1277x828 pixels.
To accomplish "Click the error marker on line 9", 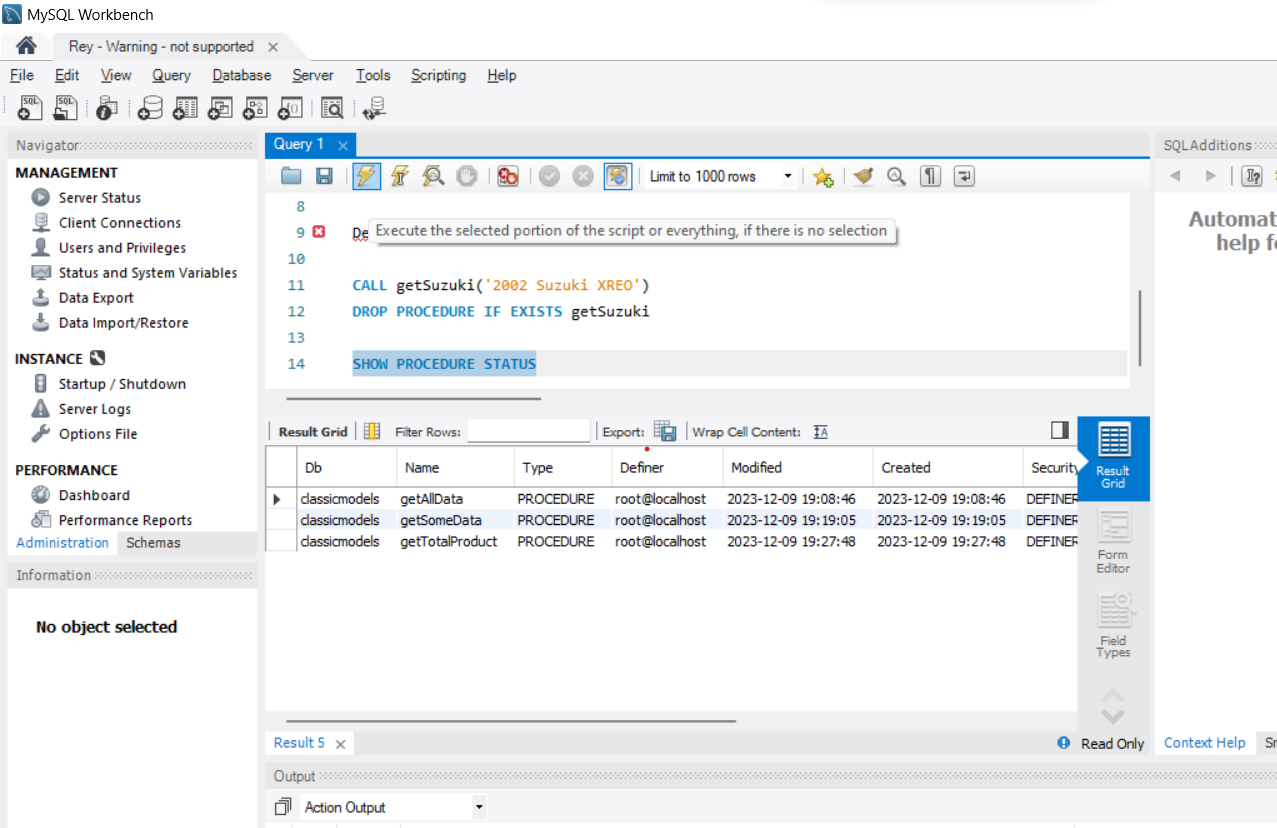I will coord(319,232).
